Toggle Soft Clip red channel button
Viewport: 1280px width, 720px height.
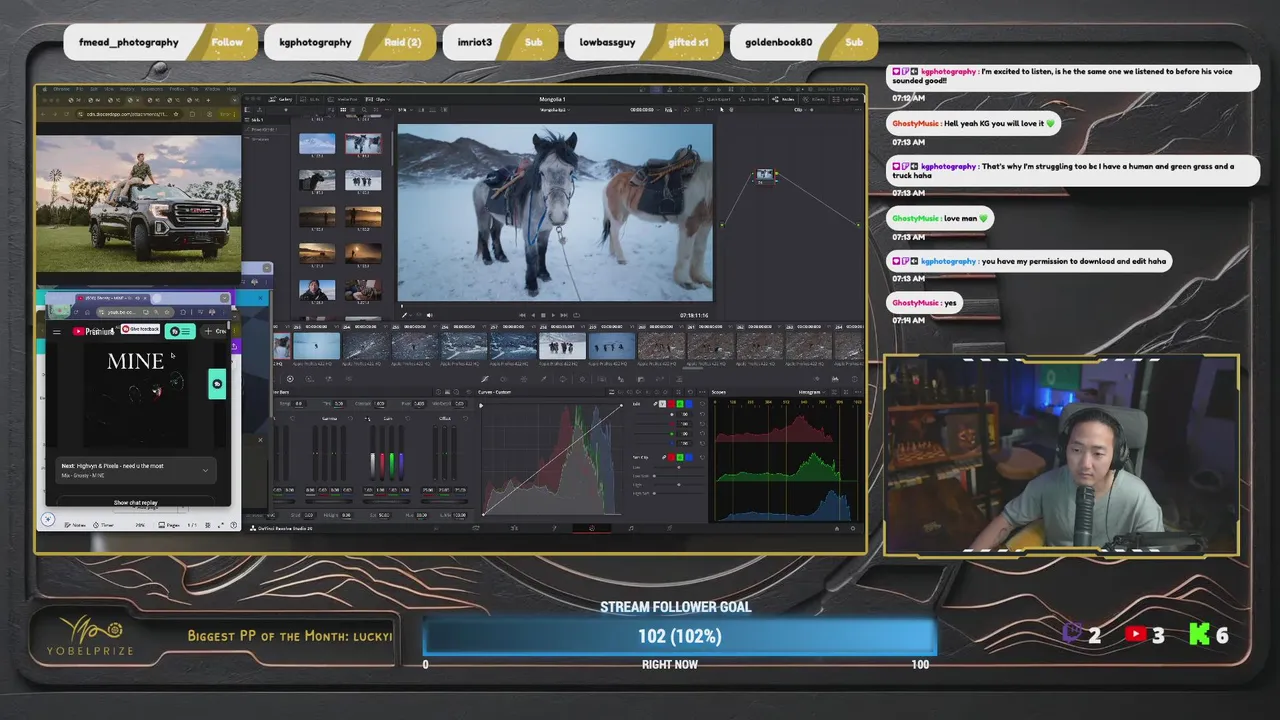pos(671,457)
